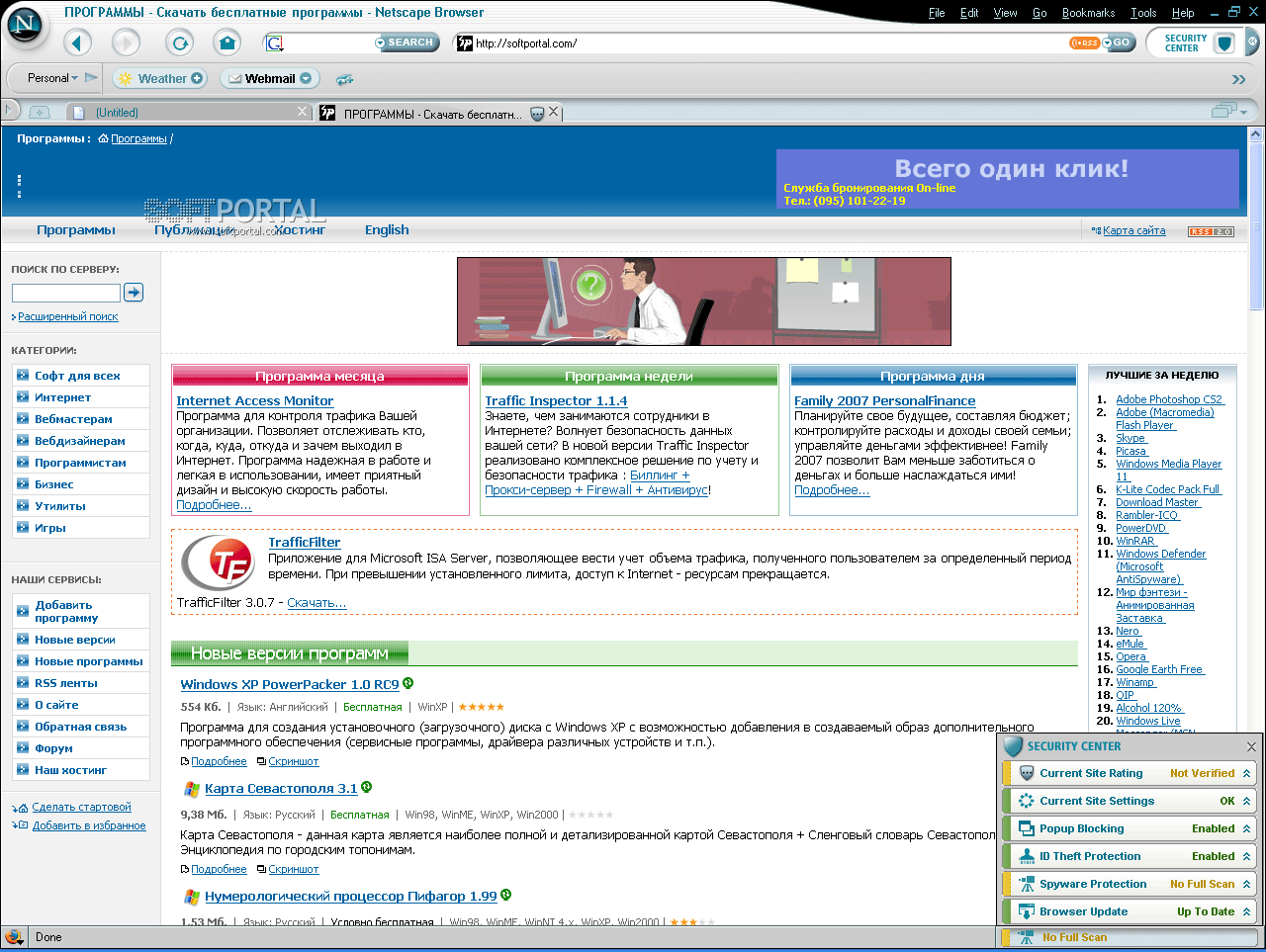Click the site search arrow button
The width and height of the screenshot is (1266, 952).
(x=134, y=292)
